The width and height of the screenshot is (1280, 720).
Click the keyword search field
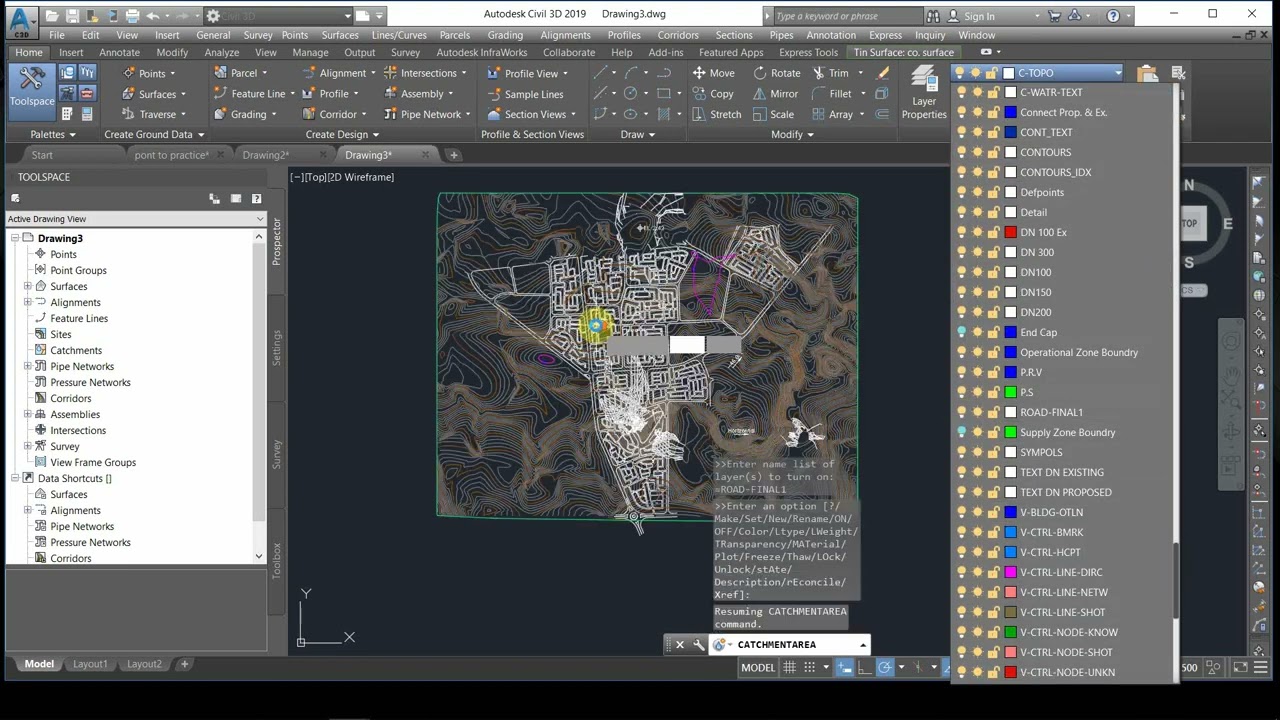(x=846, y=16)
